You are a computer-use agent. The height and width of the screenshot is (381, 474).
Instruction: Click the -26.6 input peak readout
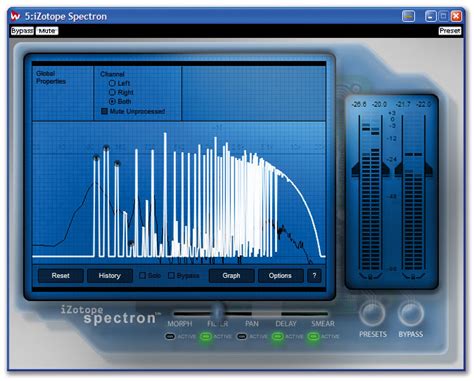359,104
